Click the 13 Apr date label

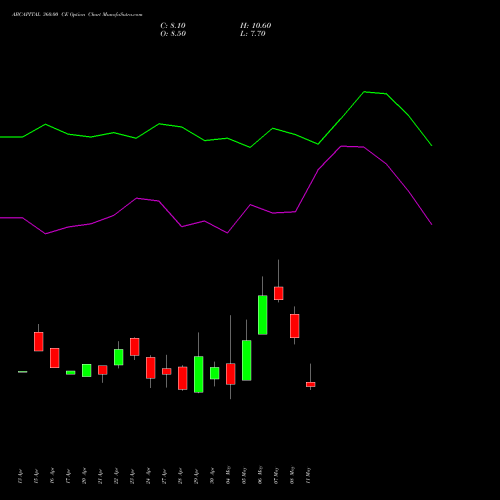point(20,476)
